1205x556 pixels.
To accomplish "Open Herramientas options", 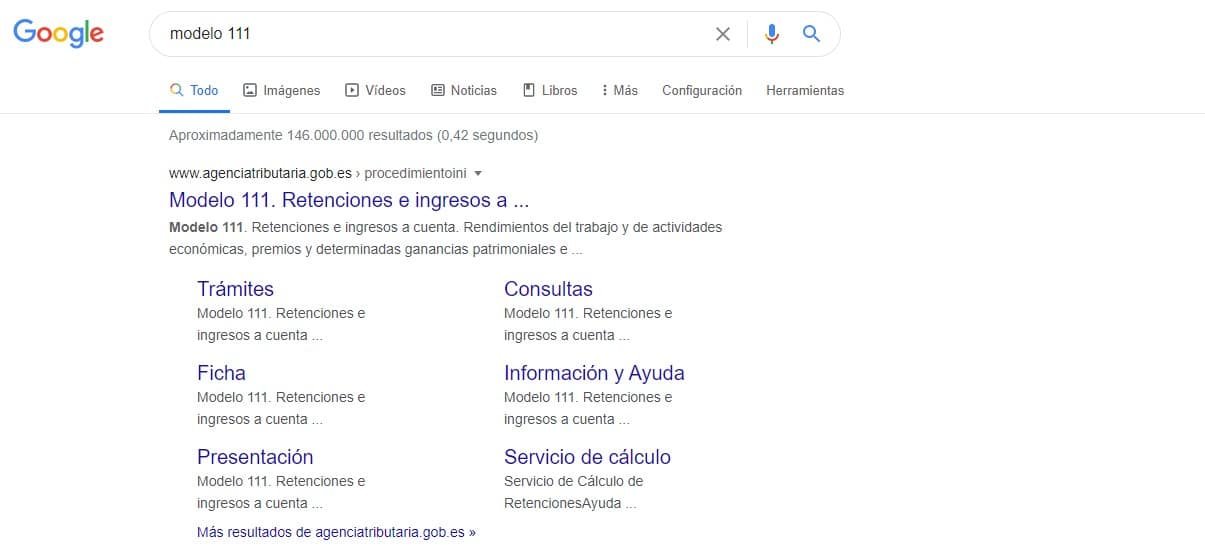I will 805,90.
